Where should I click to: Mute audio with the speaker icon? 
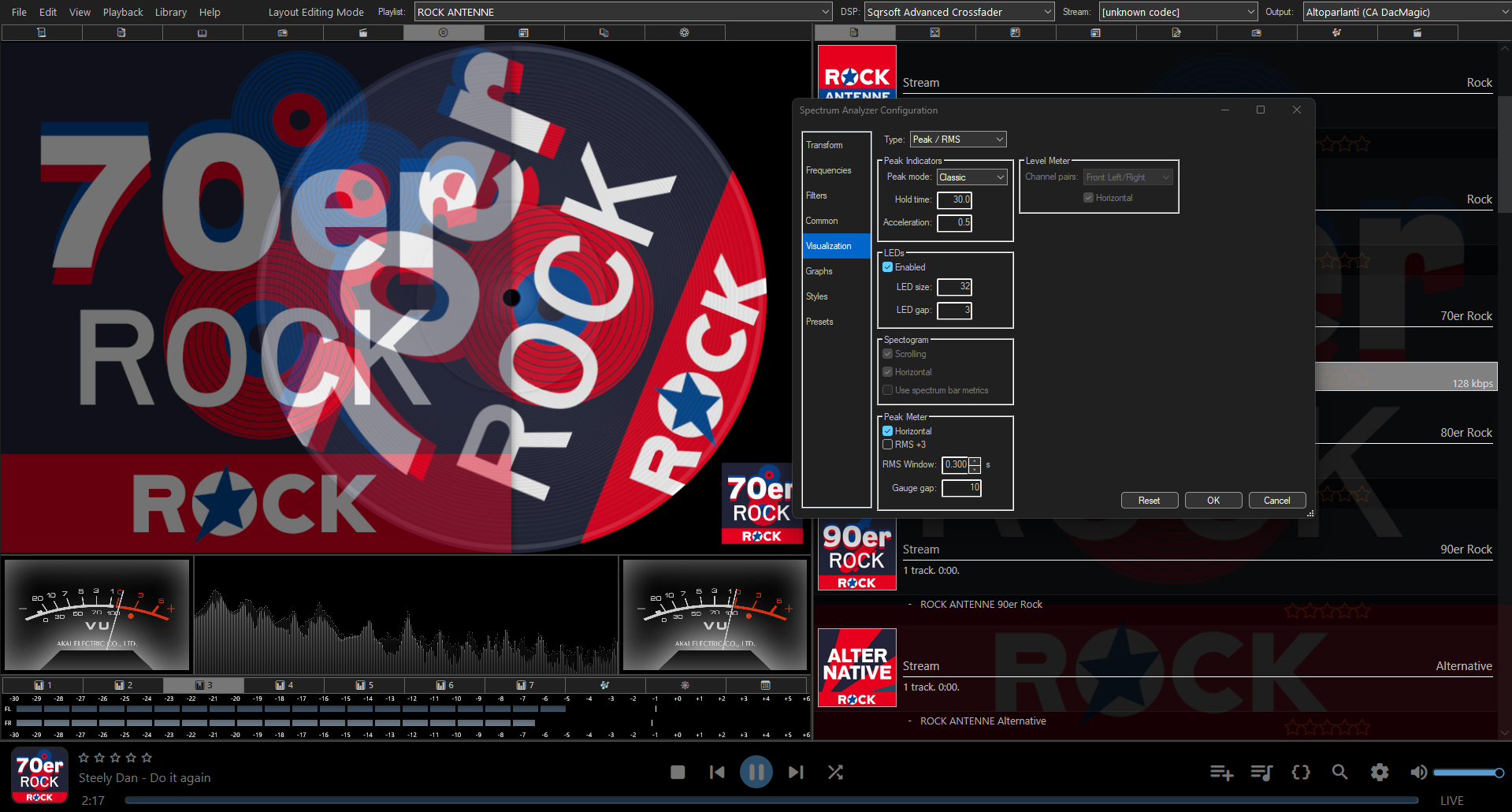tap(1418, 773)
